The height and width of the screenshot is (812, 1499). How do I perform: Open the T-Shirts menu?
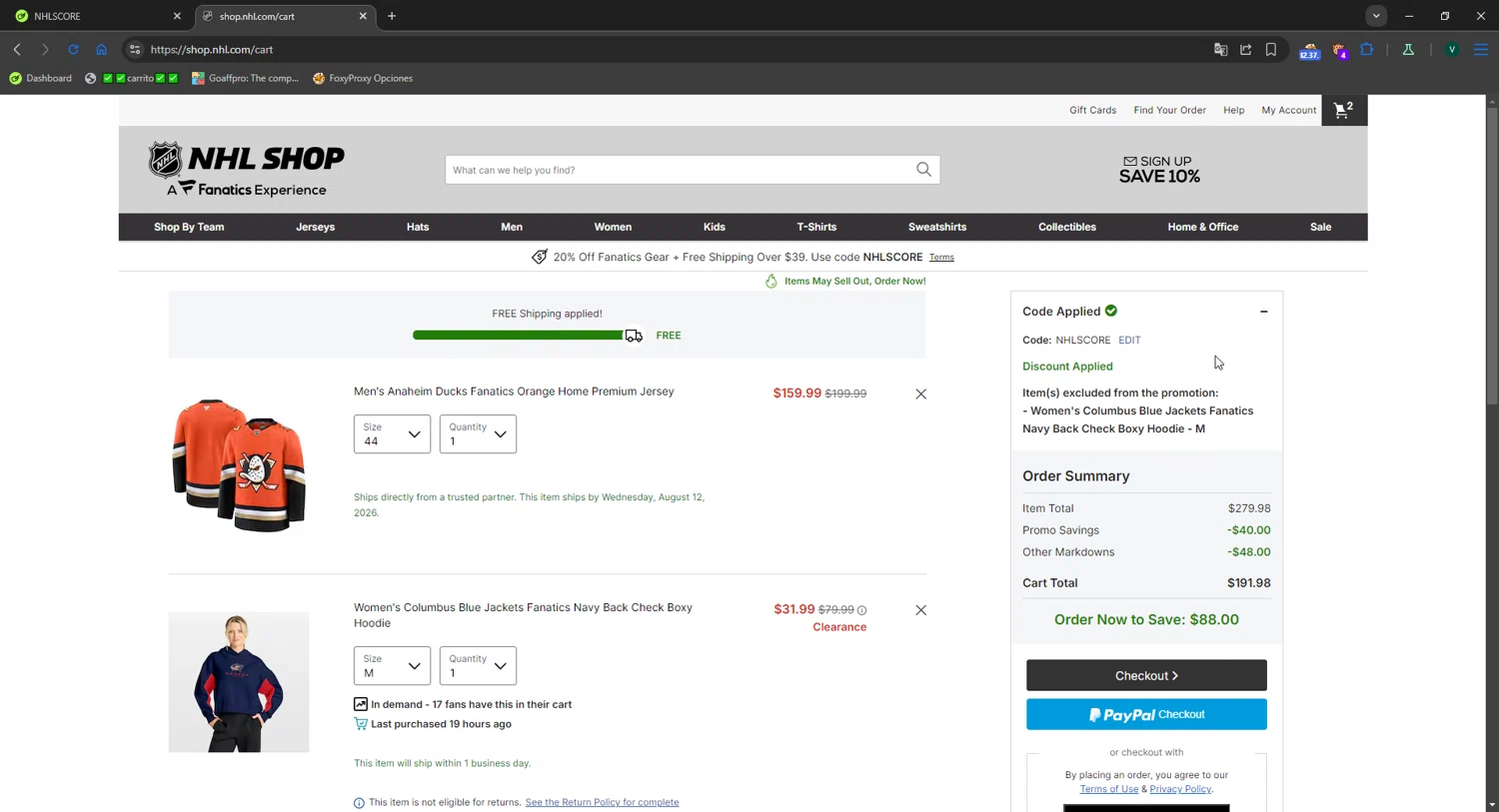[x=816, y=227]
